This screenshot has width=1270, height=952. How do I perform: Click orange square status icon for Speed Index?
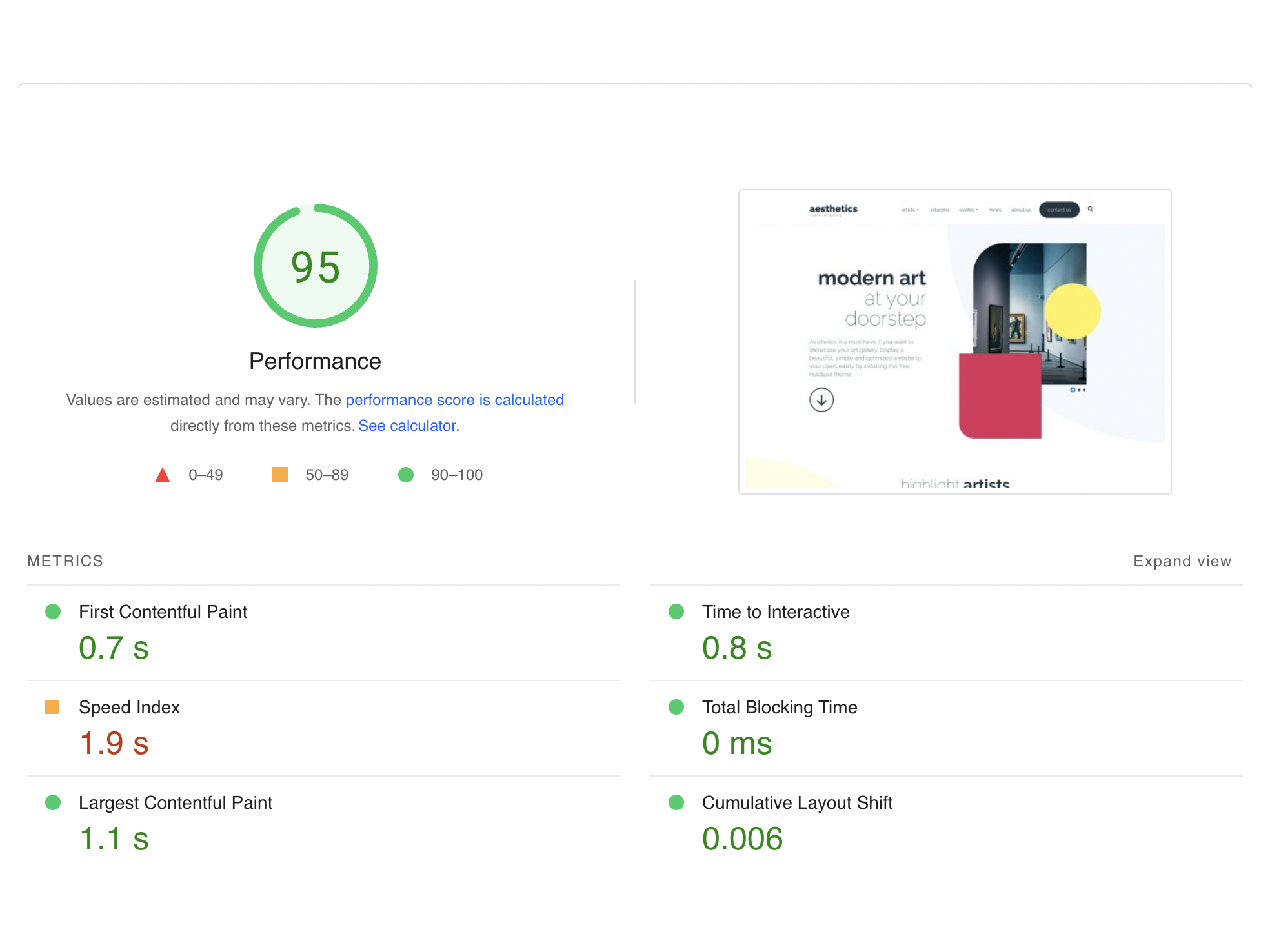[x=52, y=707]
